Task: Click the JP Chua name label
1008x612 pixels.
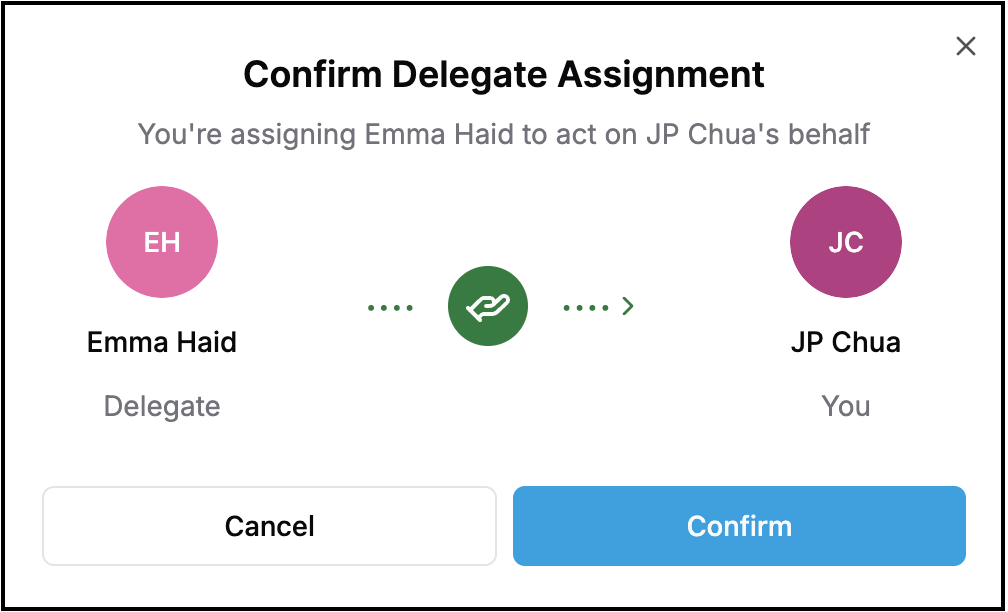Action: pos(846,342)
